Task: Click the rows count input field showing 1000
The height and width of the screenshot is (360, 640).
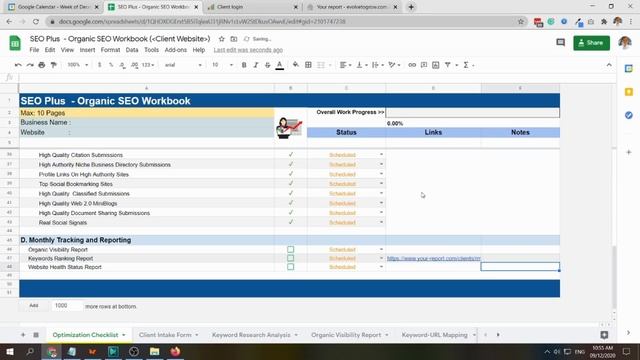Action: point(67,306)
